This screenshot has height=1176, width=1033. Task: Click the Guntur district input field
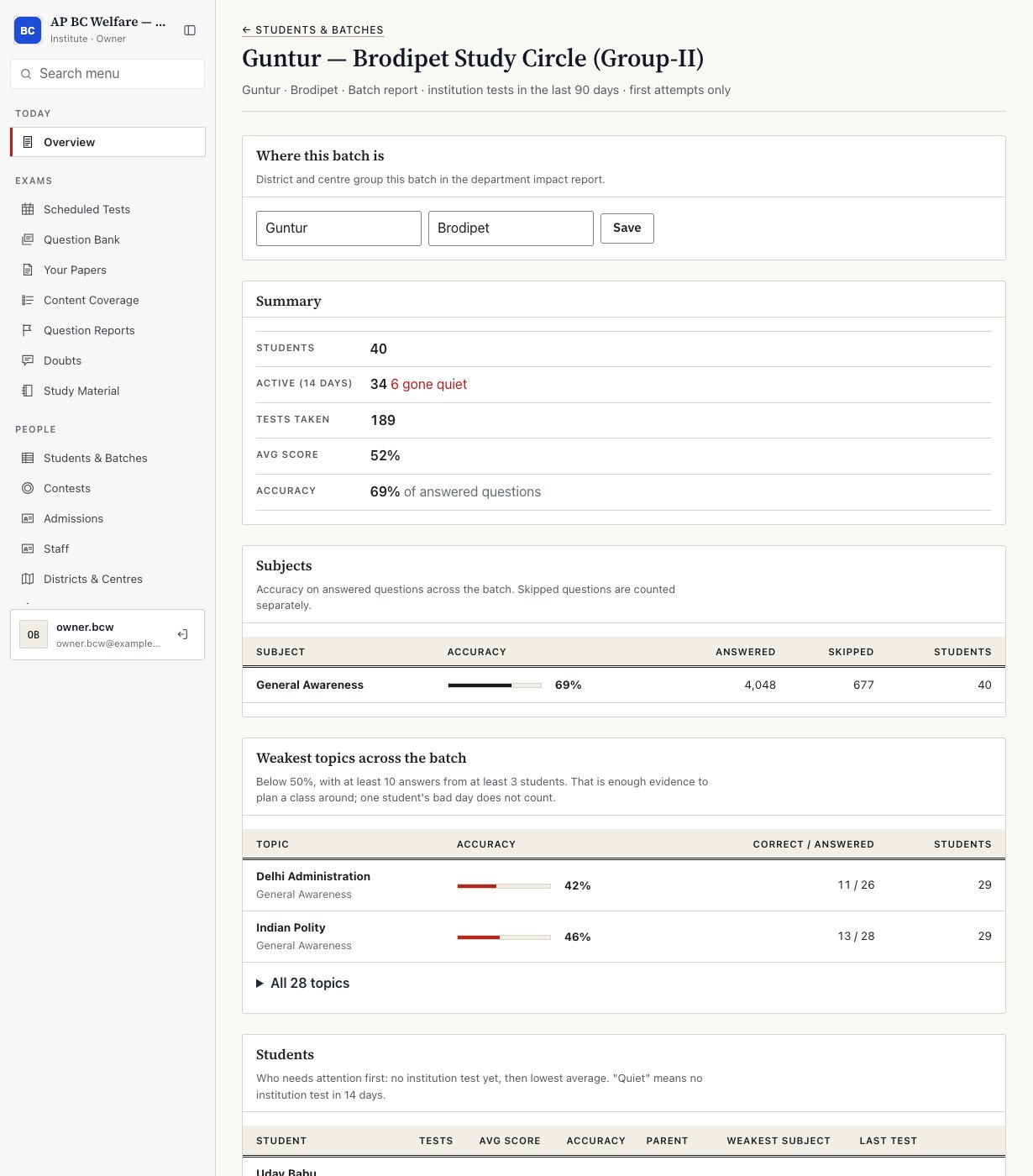tap(338, 228)
